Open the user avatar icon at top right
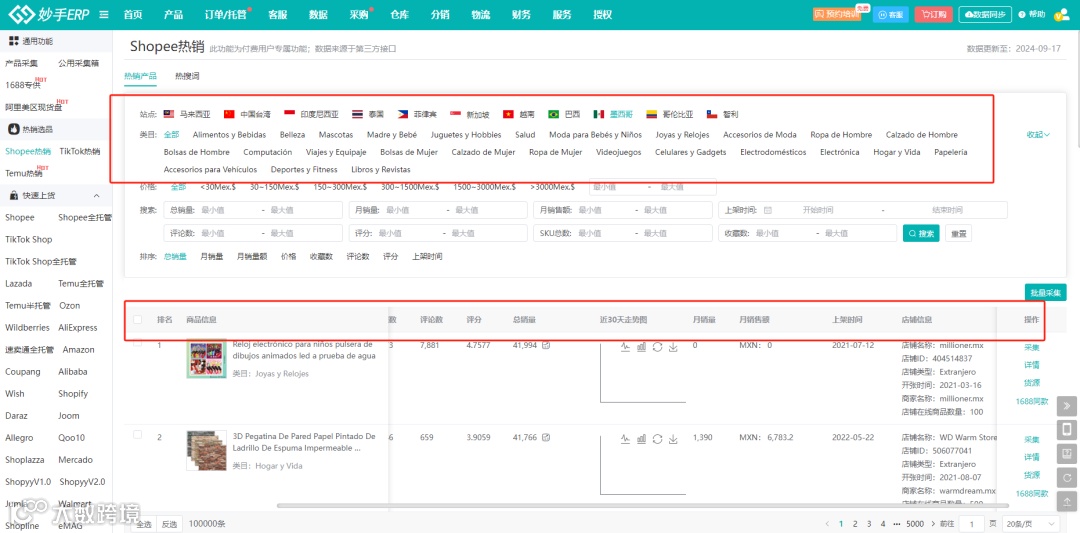This screenshot has height=533, width=1080. point(1062,14)
